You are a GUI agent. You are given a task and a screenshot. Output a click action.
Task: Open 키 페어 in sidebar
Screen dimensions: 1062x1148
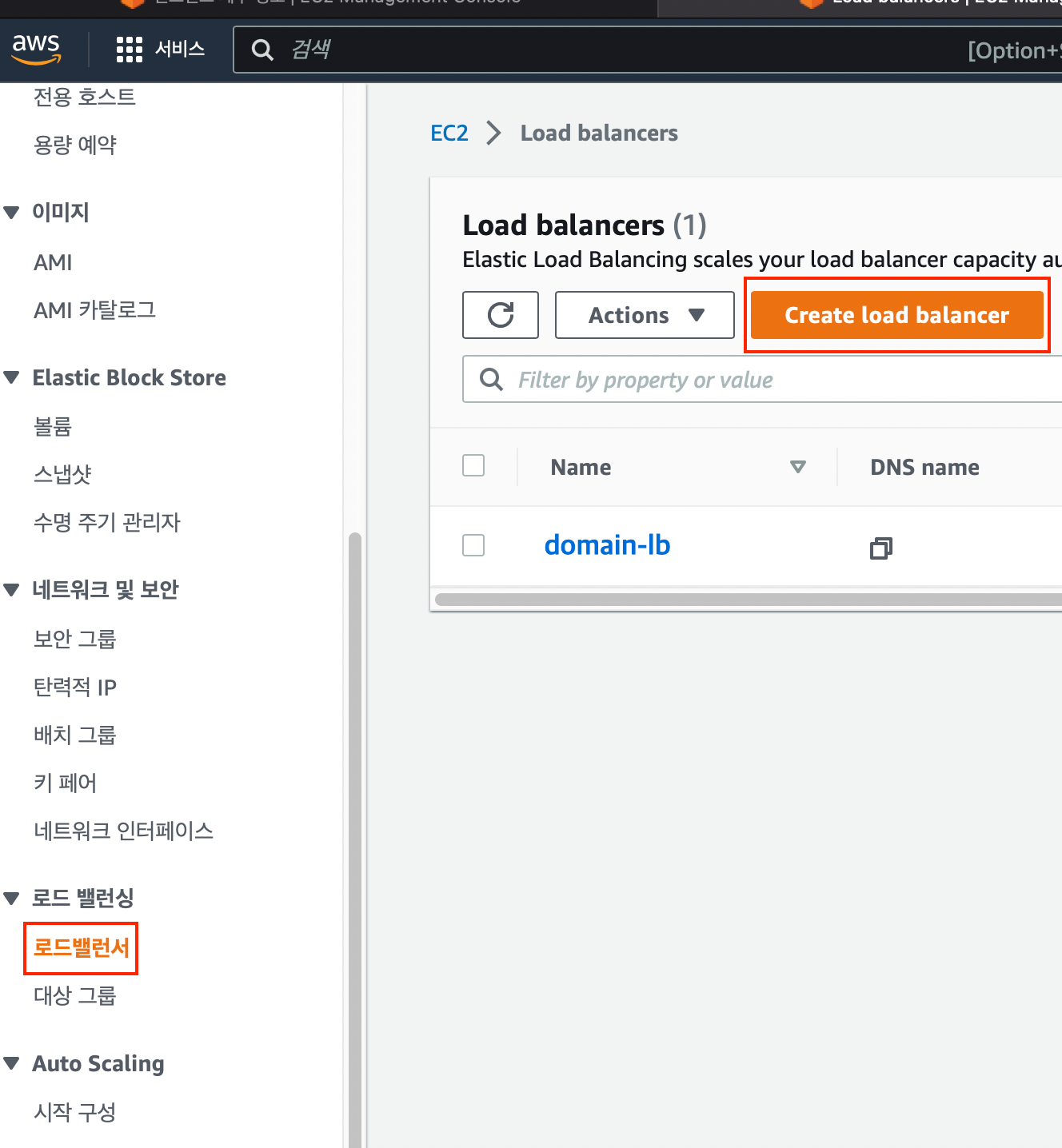pyautogui.click(x=65, y=783)
